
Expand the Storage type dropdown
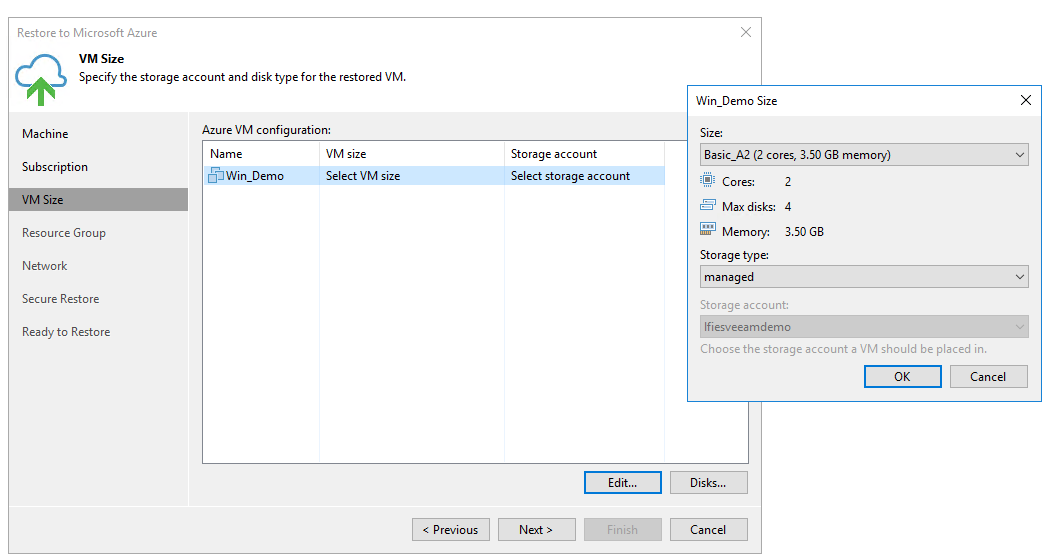[864, 277]
